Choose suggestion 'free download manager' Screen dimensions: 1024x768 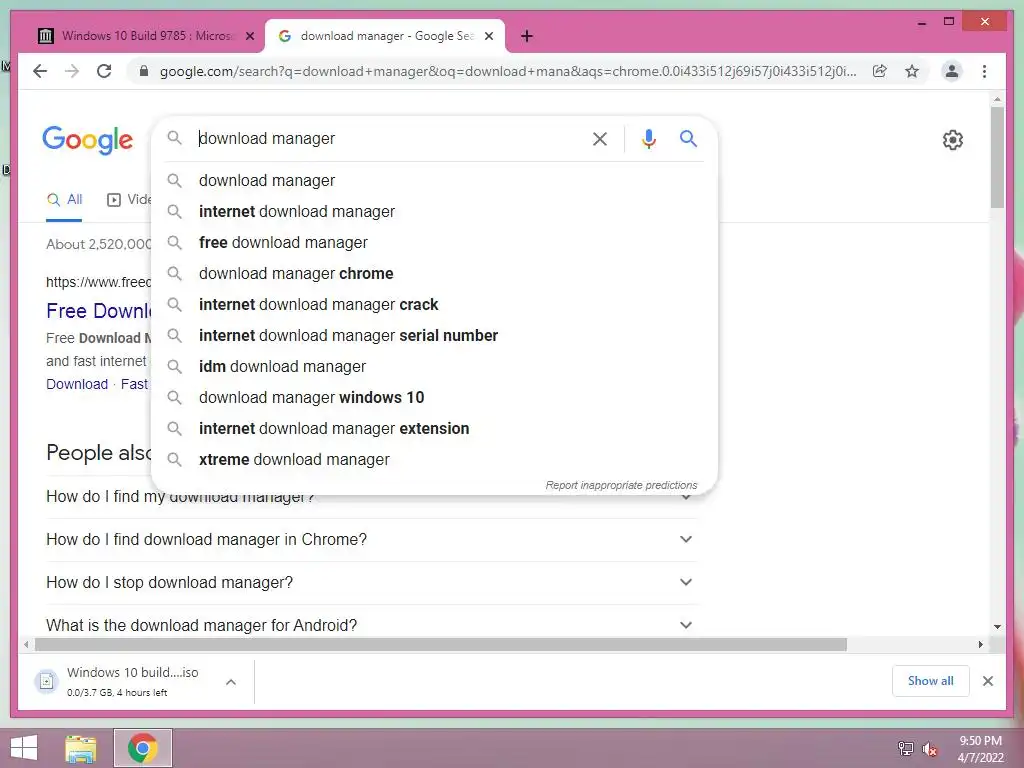coord(434,242)
